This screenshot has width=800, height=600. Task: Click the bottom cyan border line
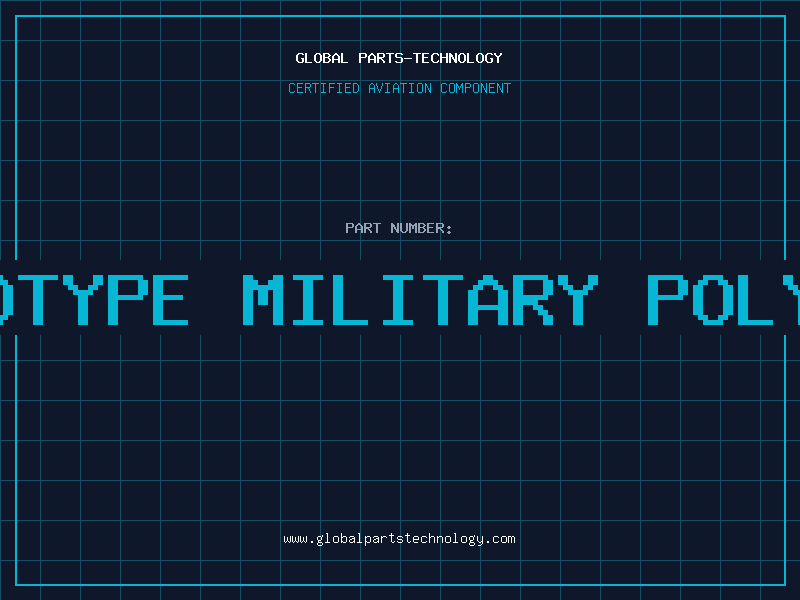pyautogui.click(x=401, y=585)
